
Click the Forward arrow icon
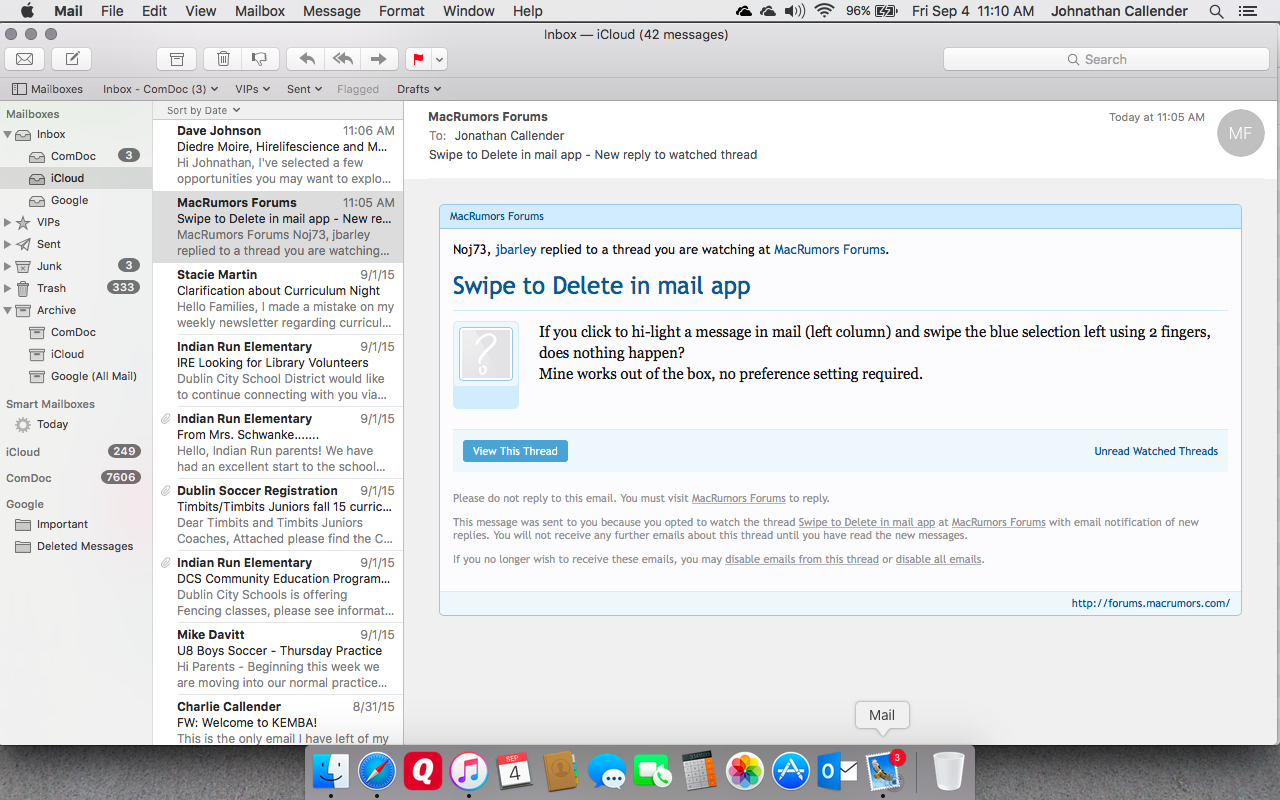click(x=379, y=59)
